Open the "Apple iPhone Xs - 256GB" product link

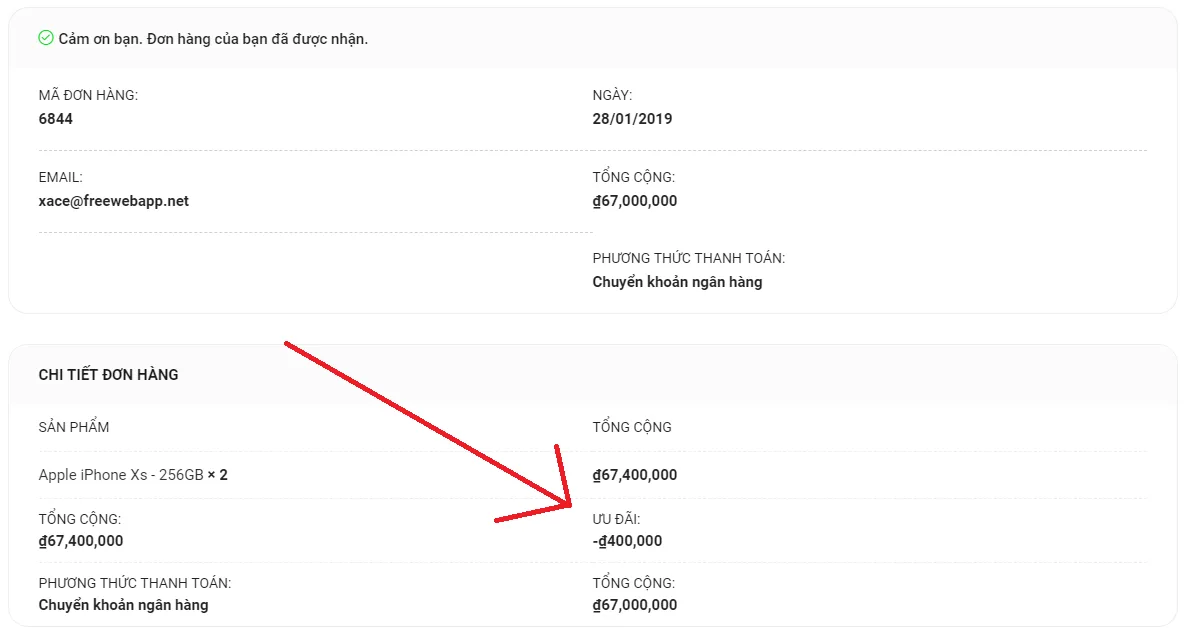point(121,475)
